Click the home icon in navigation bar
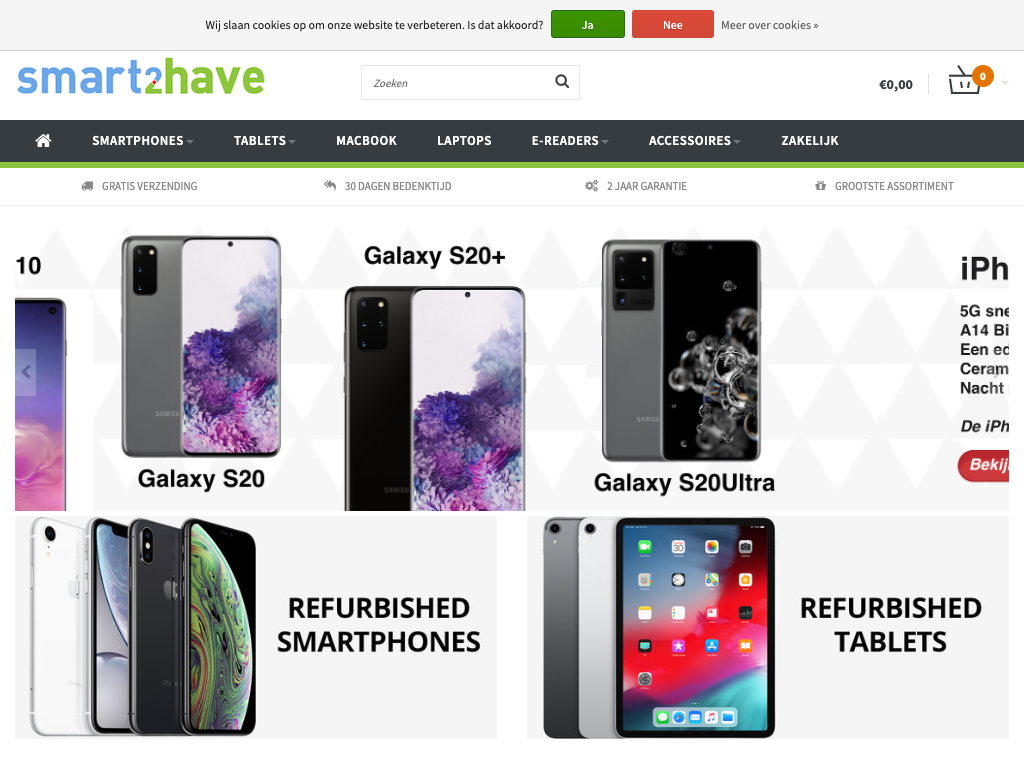The height and width of the screenshot is (768, 1024). (x=43, y=140)
